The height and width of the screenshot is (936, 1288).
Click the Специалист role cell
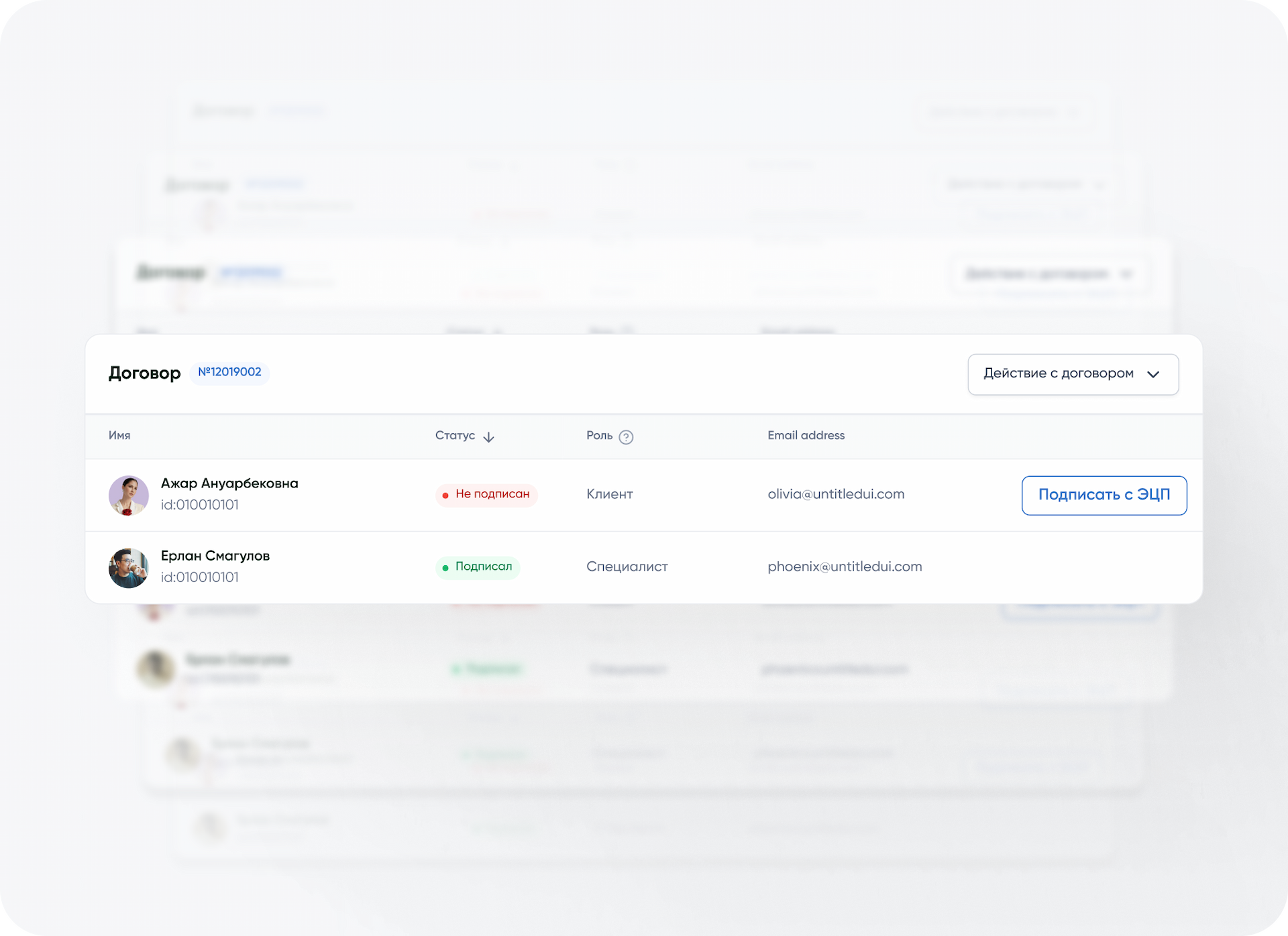tap(627, 567)
